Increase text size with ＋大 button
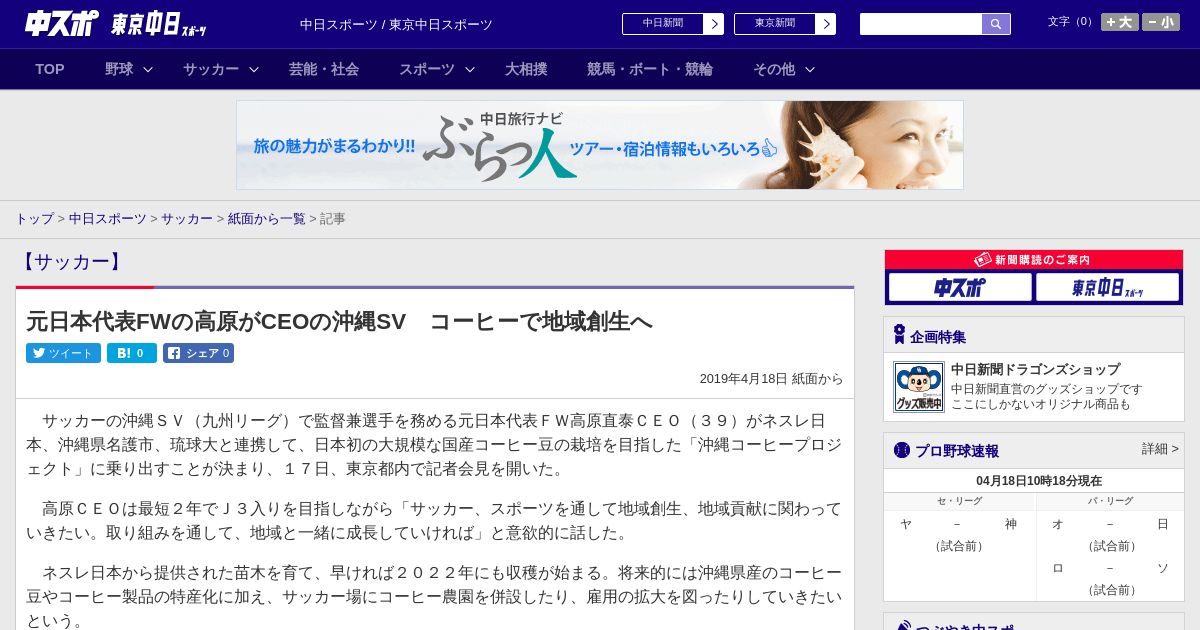This screenshot has height=630, width=1200. [x=1119, y=22]
